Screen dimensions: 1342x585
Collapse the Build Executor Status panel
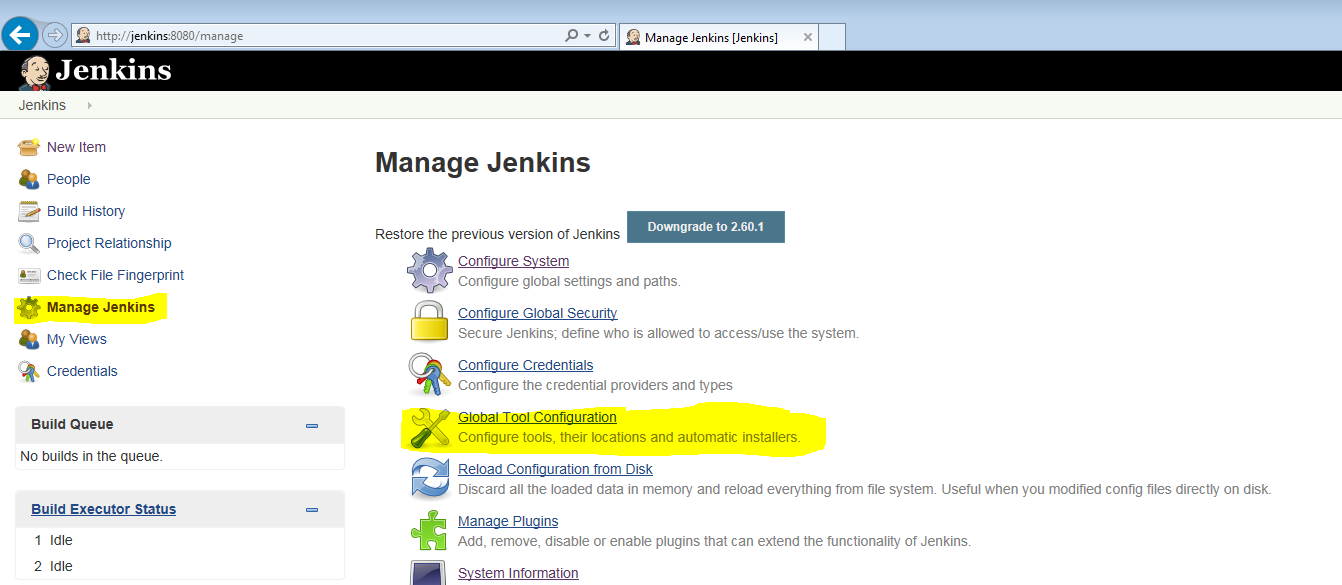coord(312,510)
